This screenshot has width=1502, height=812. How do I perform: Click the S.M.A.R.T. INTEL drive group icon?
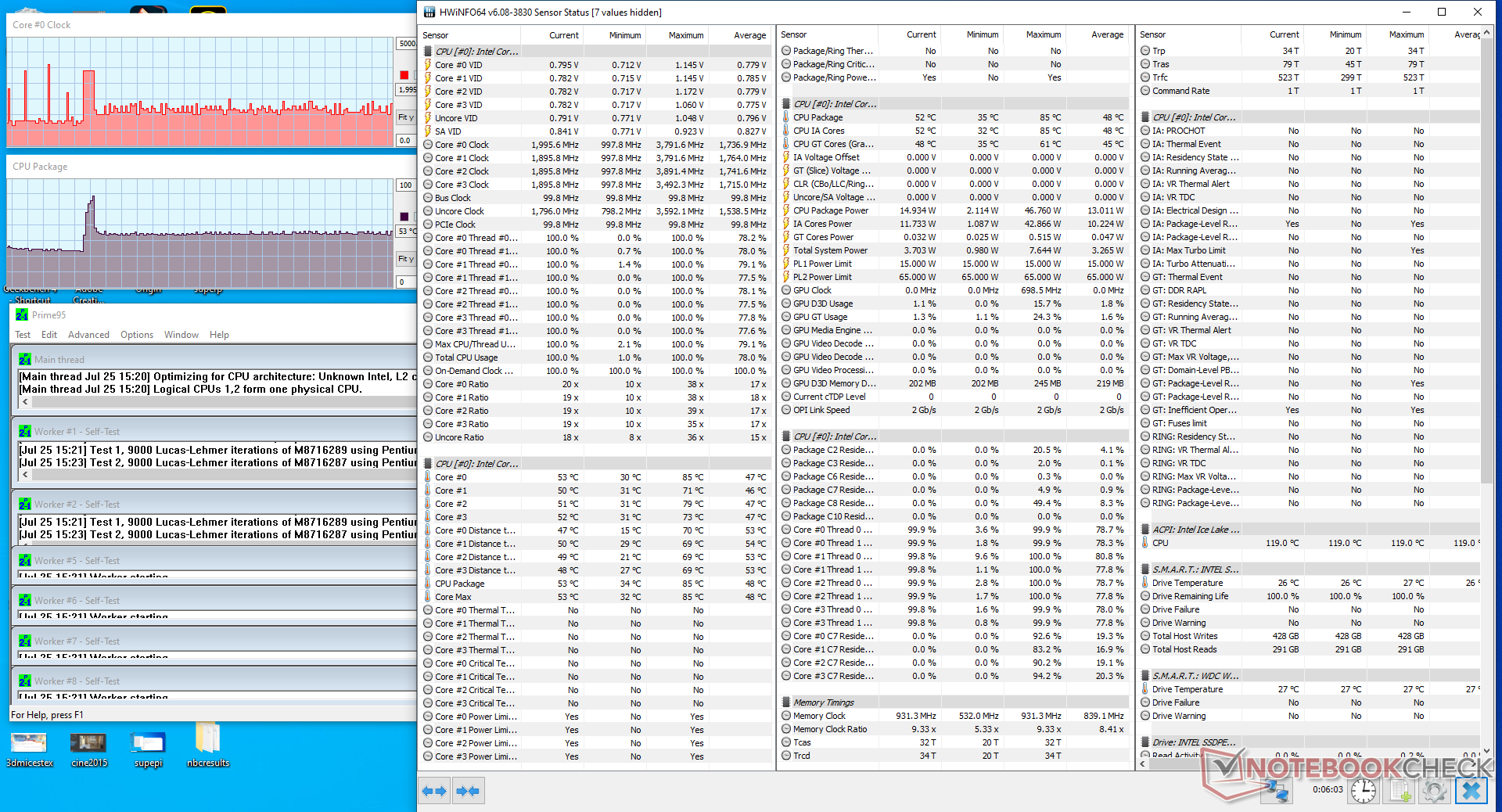click(1145, 569)
